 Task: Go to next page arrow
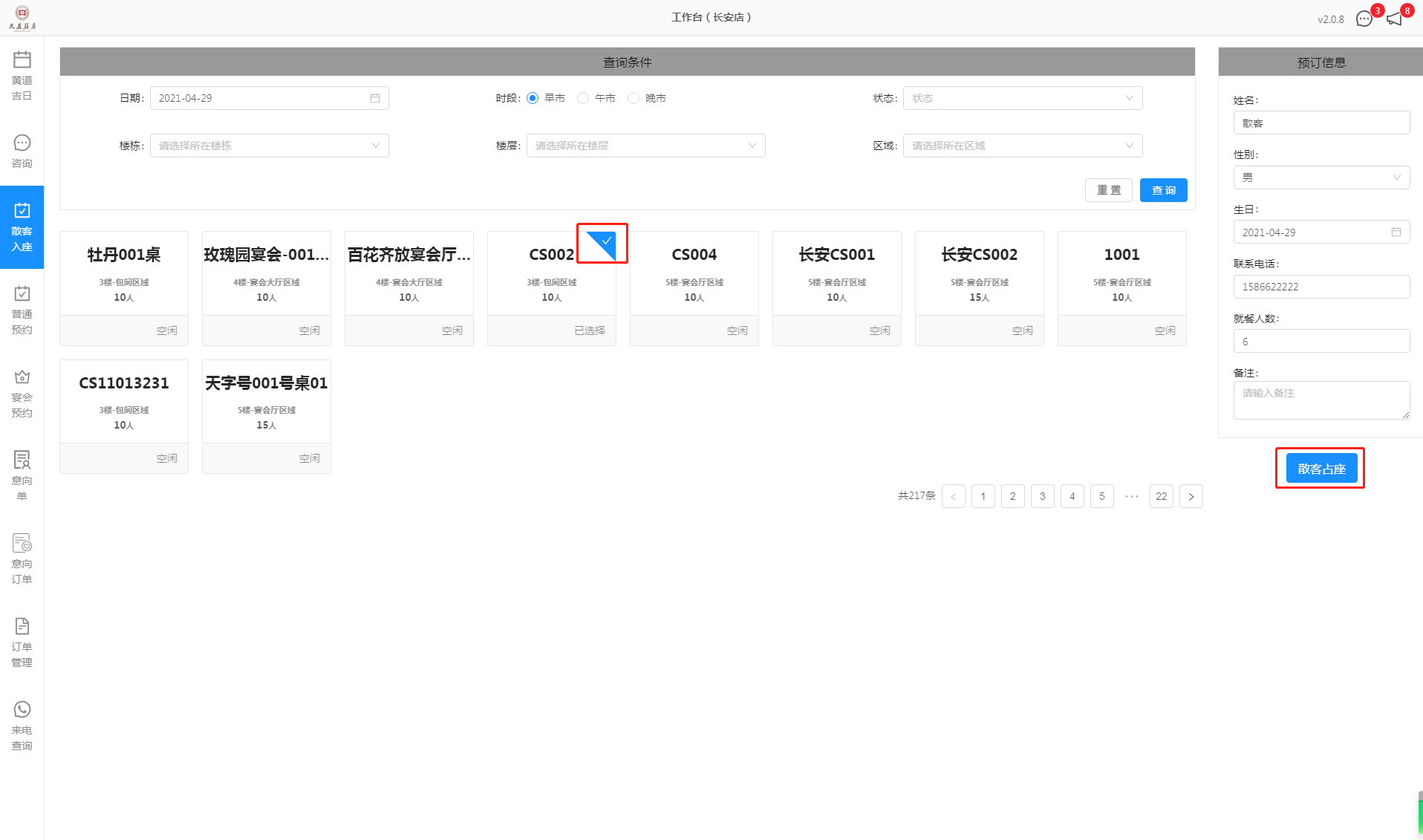click(1191, 496)
